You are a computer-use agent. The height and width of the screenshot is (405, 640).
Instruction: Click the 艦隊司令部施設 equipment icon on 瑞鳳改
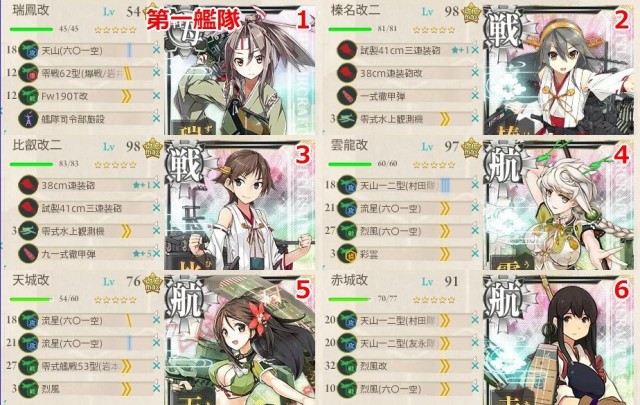click(29, 119)
